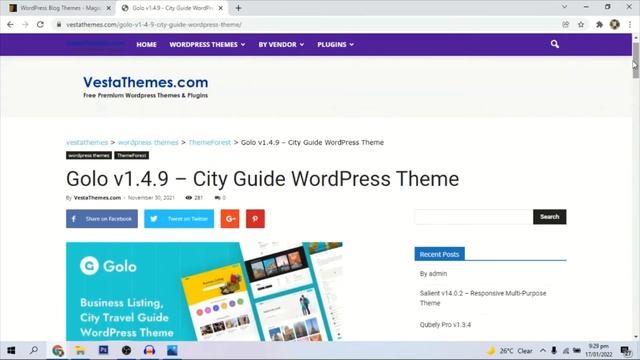Click the weather 26°C Clear widget

(509, 351)
